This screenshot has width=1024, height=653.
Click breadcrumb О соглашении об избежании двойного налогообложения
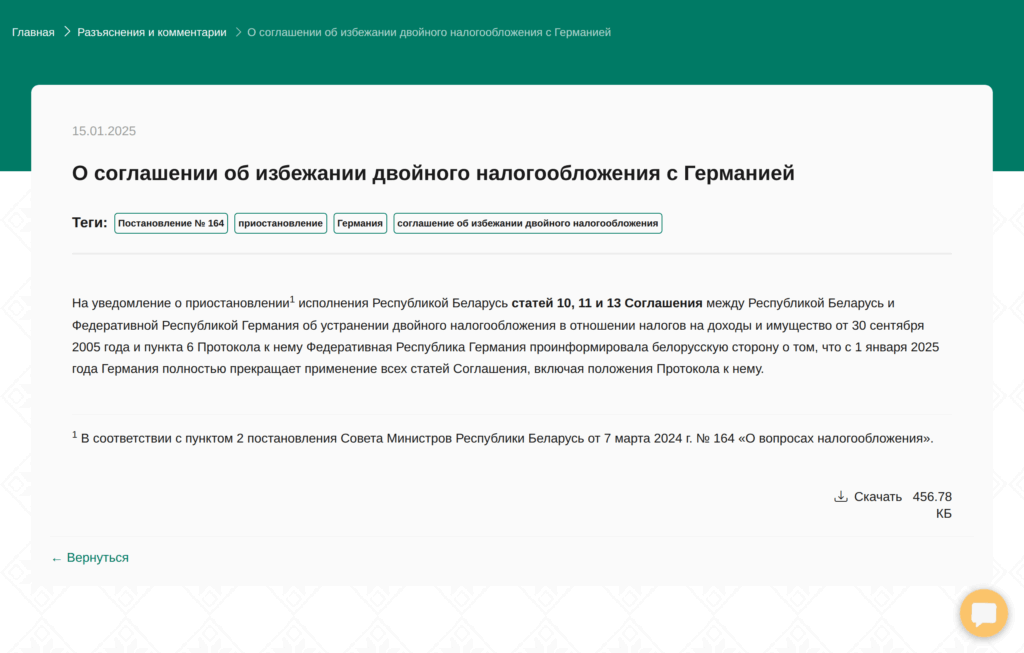(428, 32)
